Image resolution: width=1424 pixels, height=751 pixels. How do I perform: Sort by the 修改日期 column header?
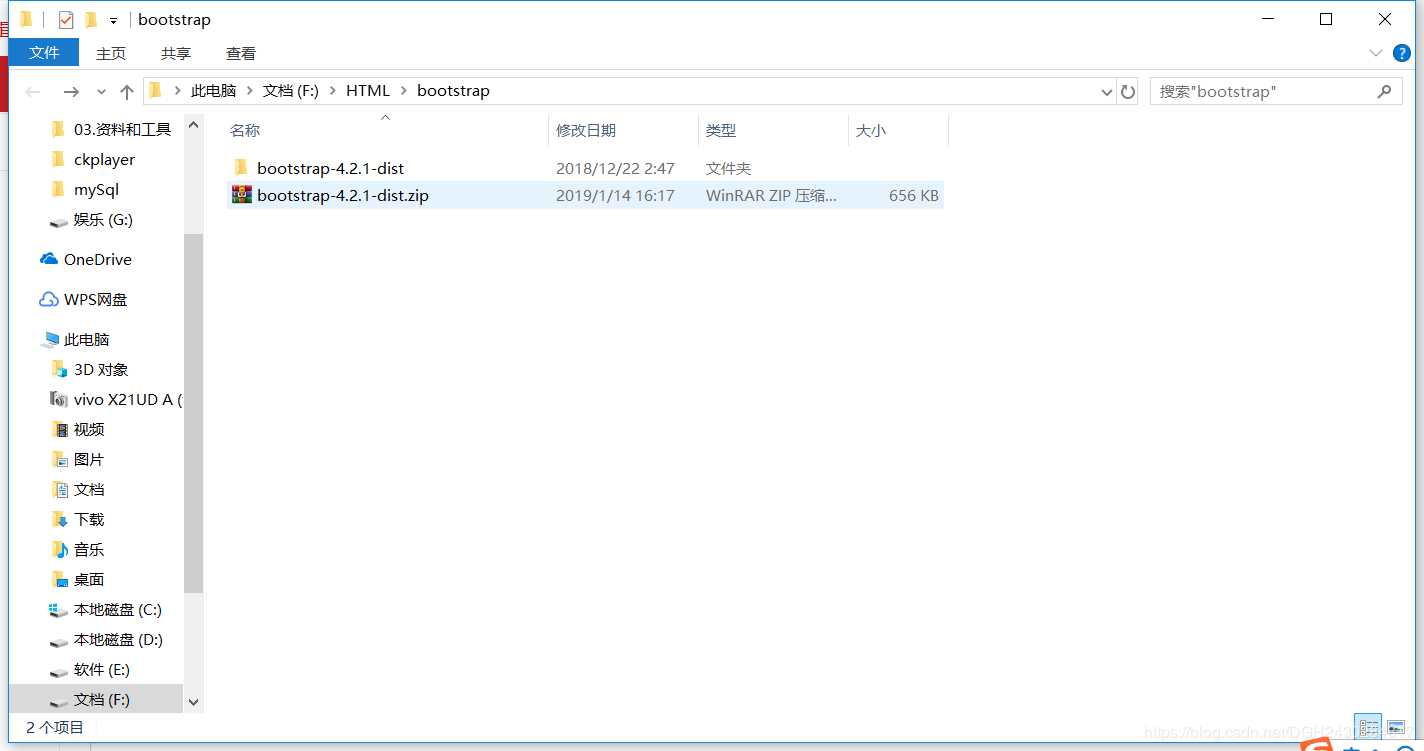[x=586, y=131]
